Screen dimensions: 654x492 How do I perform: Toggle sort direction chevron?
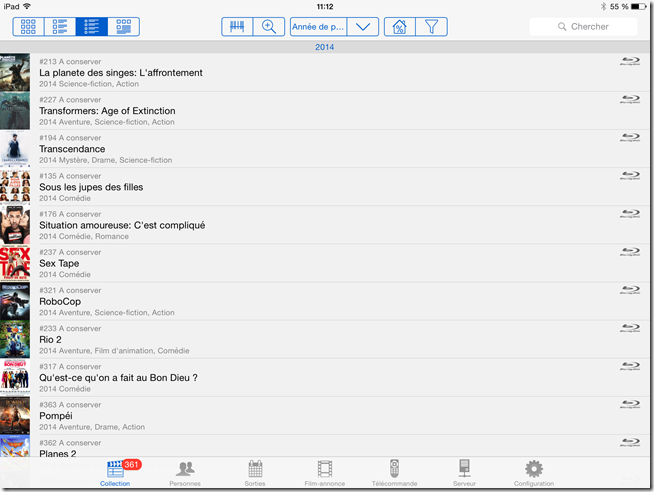click(x=363, y=27)
